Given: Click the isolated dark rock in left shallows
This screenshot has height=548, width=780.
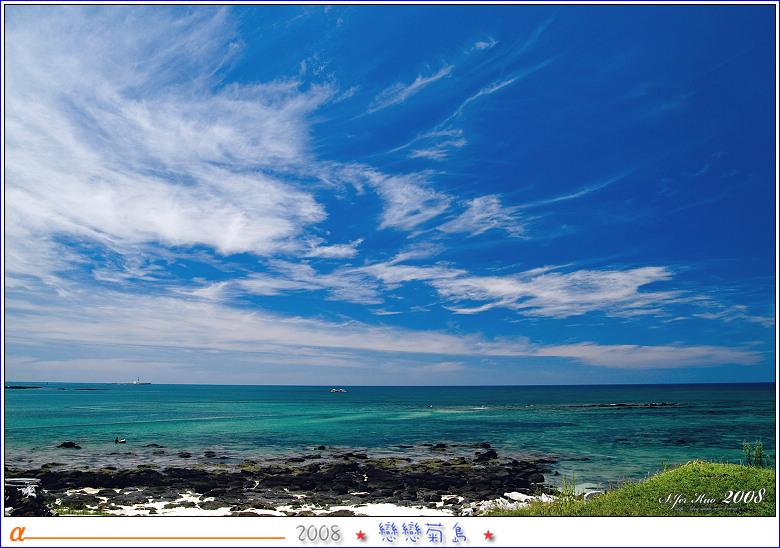Looking at the screenshot, I should 68,445.
